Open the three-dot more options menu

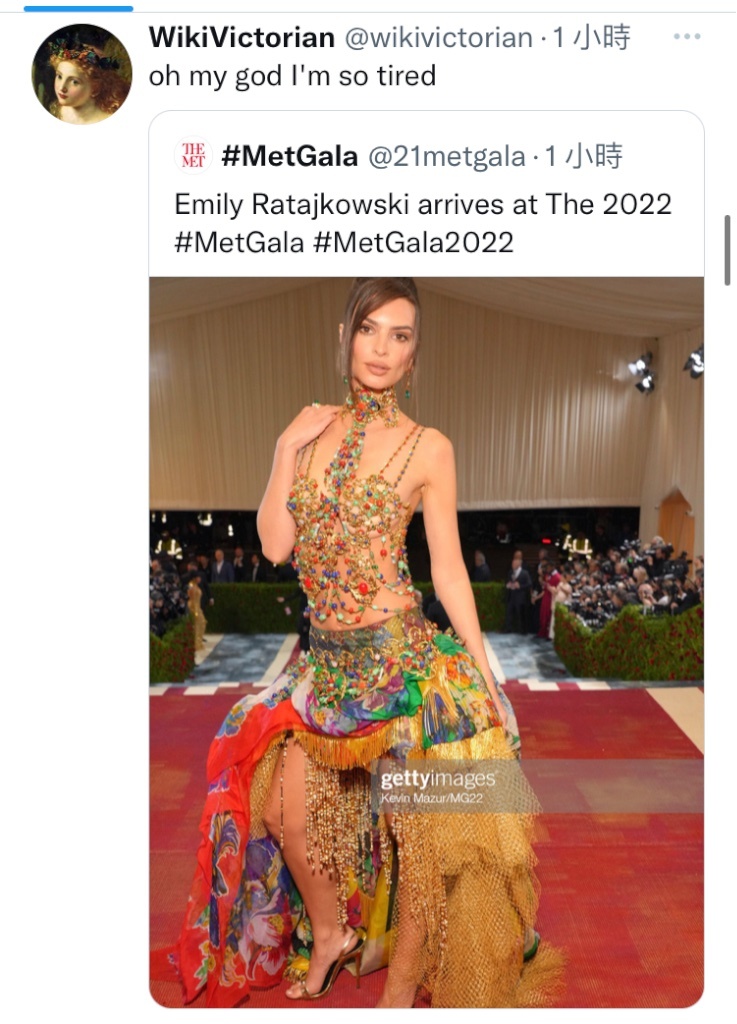[687, 37]
